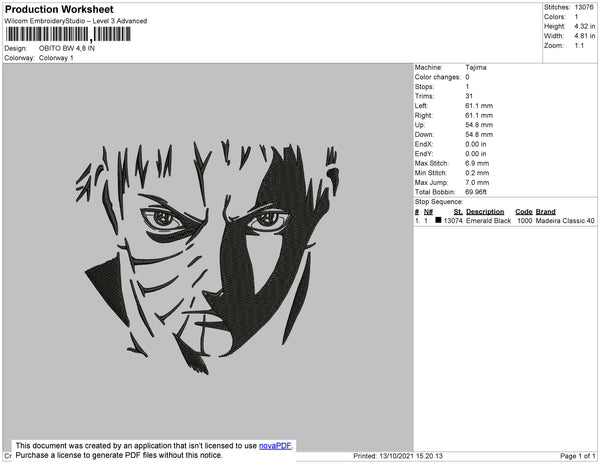This screenshot has width=600, height=464.
Task: Click the 'Emerald Black' thread description
Action: 489,221
